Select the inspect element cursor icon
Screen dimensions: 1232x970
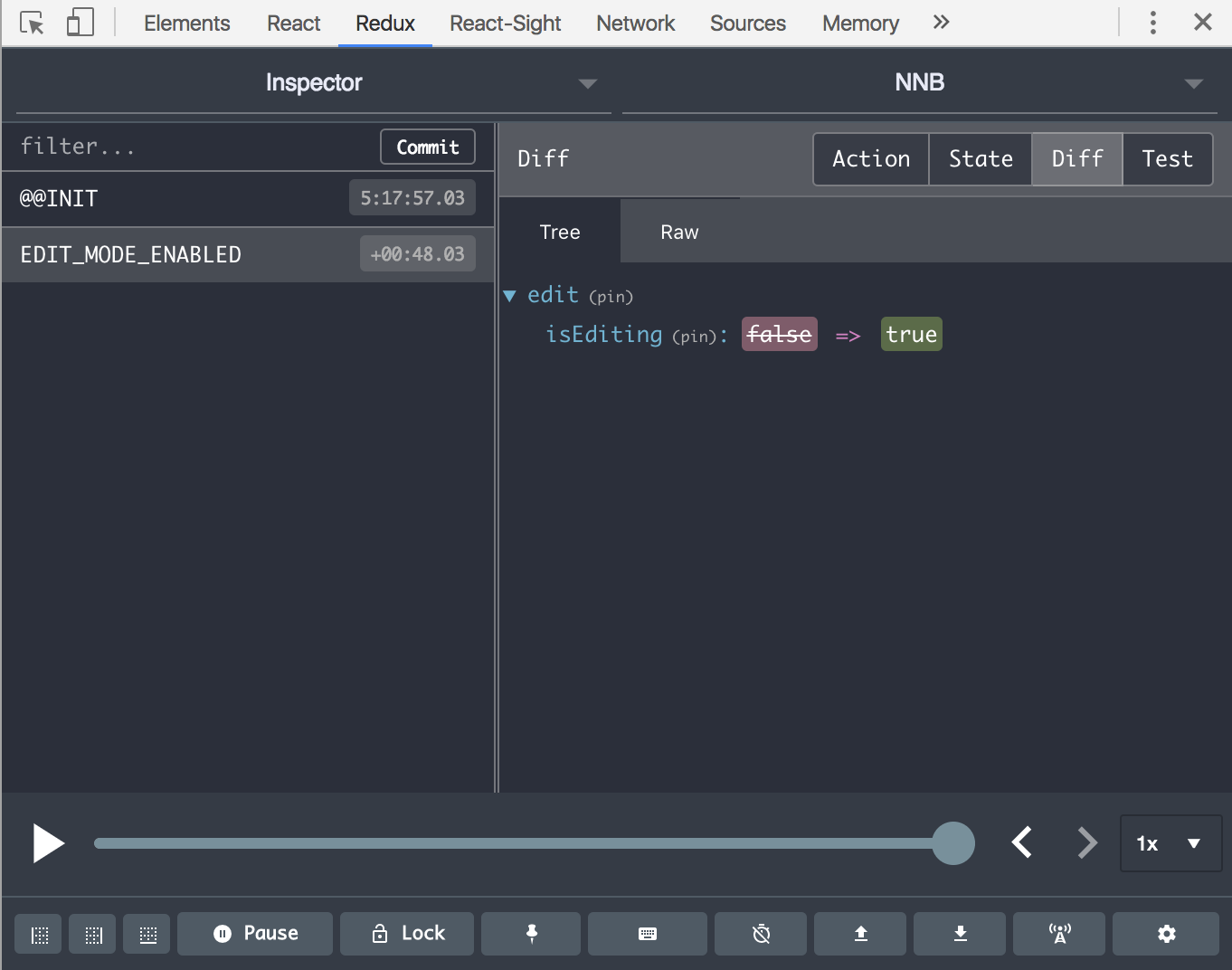(x=32, y=23)
